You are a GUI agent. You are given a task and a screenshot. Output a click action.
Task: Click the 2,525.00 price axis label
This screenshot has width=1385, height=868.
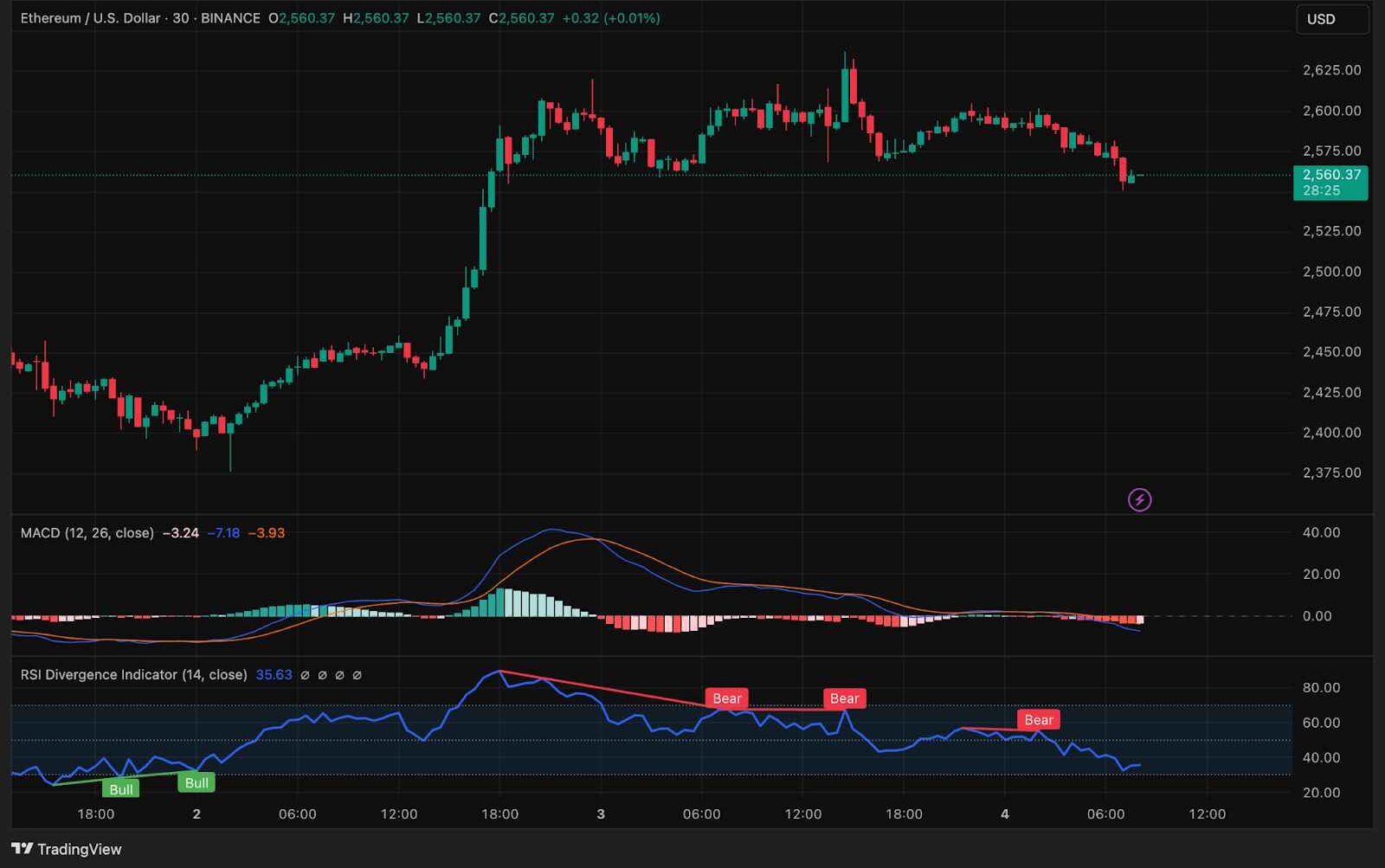tap(1331, 231)
